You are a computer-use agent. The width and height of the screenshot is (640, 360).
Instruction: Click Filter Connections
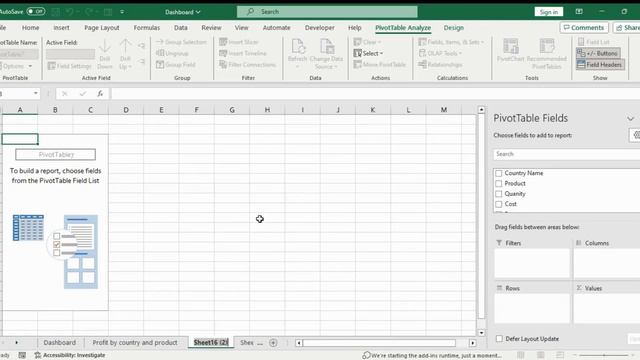[x=248, y=64]
